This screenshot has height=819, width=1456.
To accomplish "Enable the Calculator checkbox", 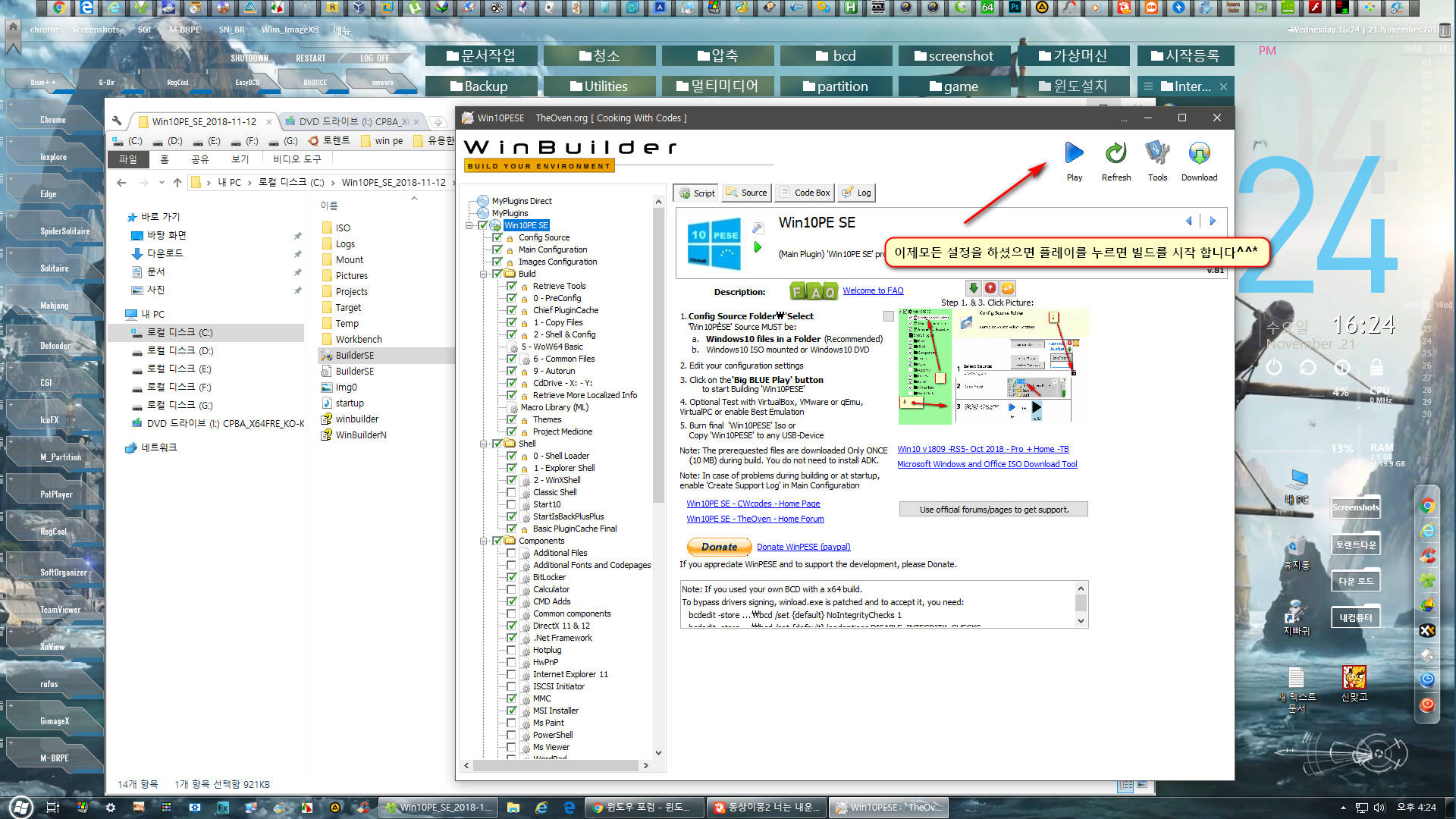I will pos(512,589).
